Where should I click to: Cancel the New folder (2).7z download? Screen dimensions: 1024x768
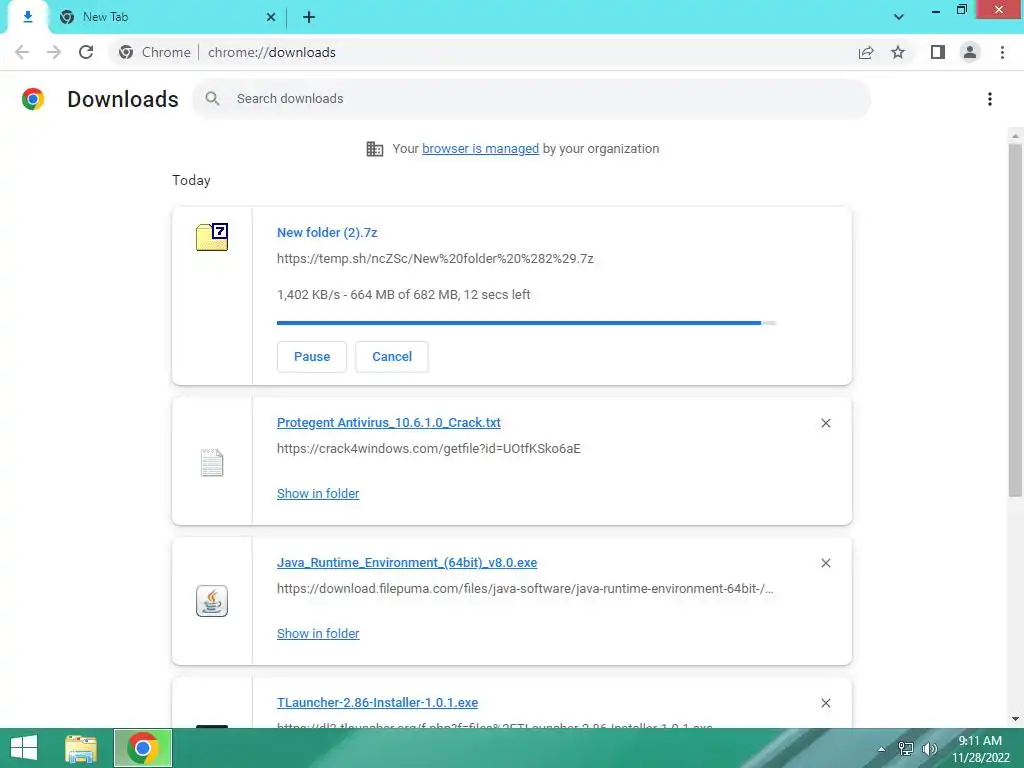click(392, 357)
